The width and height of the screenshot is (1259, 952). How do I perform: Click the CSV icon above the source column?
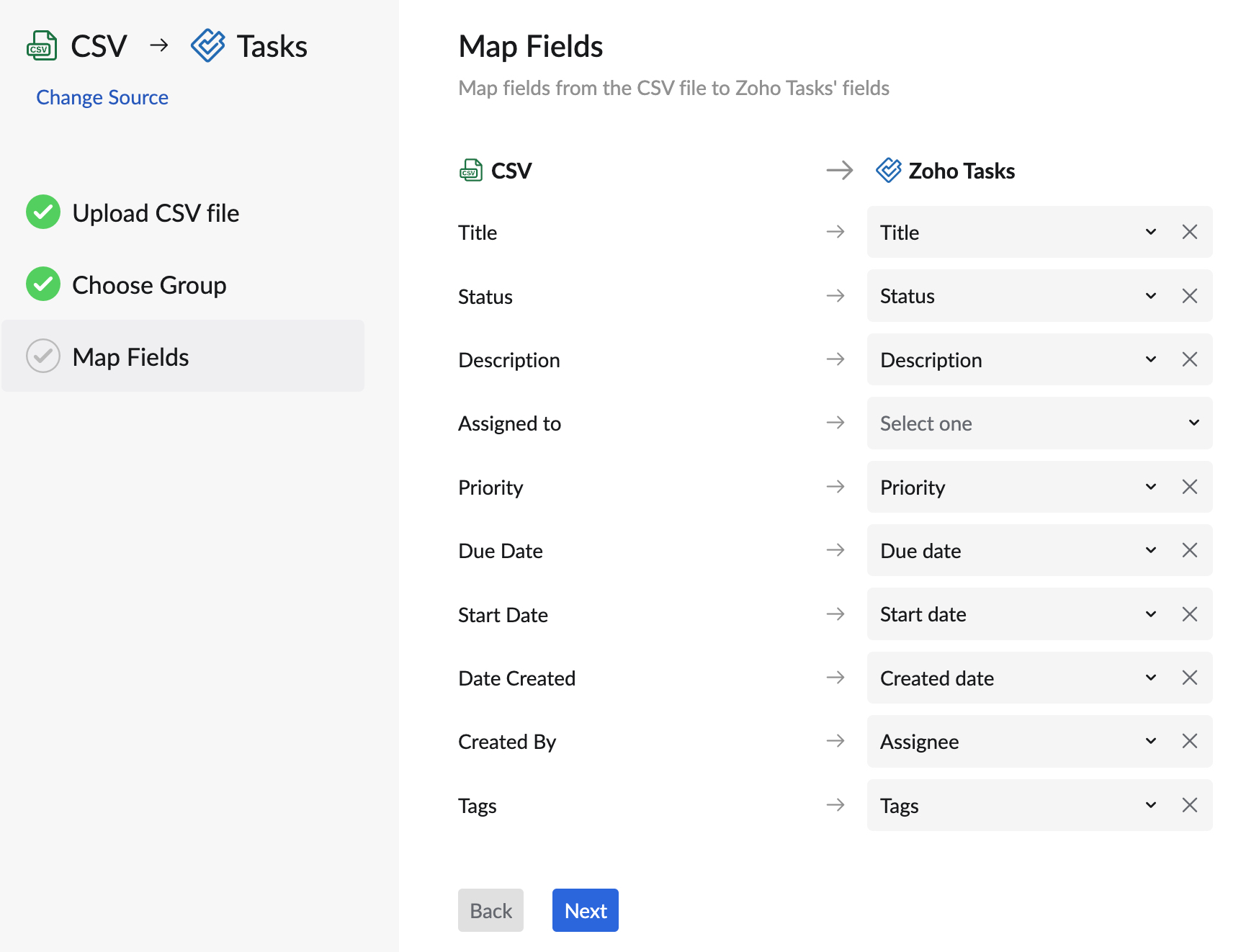coord(471,171)
